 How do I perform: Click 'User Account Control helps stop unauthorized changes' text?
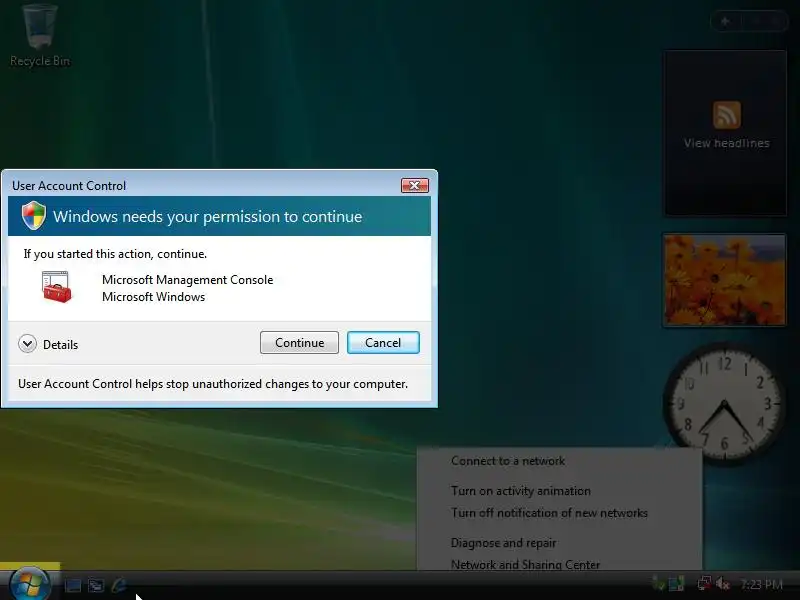click(213, 384)
